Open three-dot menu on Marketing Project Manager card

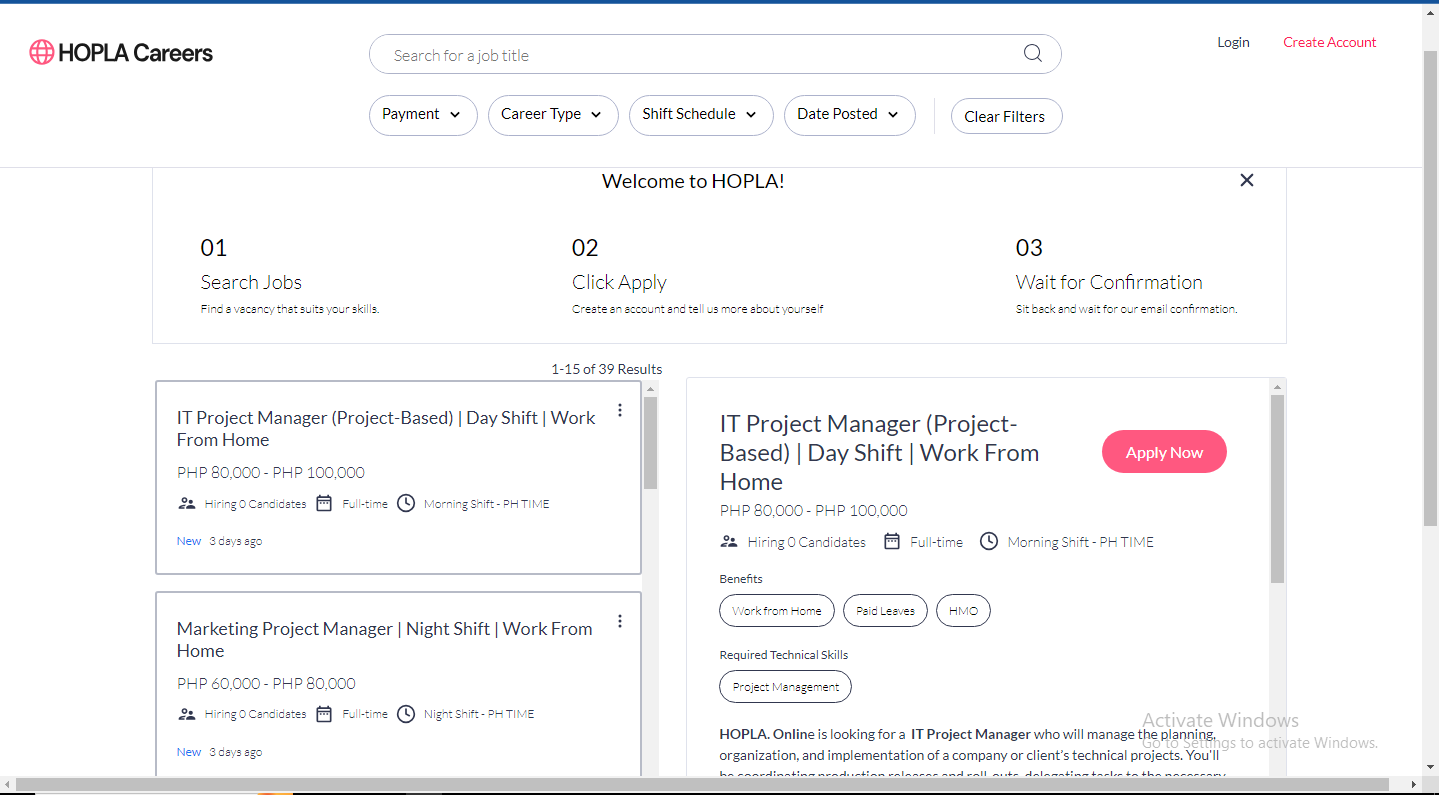(x=620, y=621)
